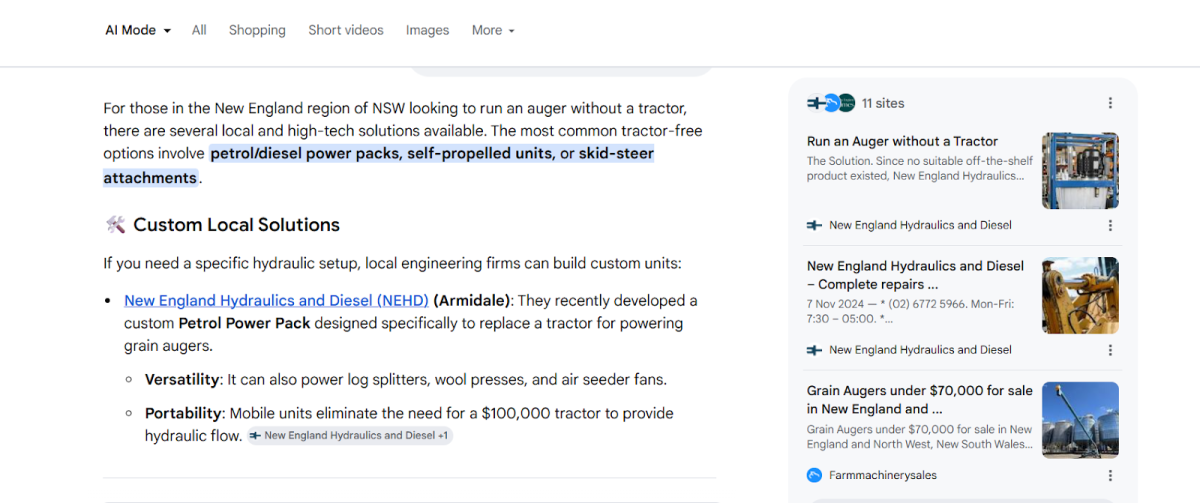Open options menu for Complete repairs result
This screenshot has width=1200, height=503.
[1110, 350]
